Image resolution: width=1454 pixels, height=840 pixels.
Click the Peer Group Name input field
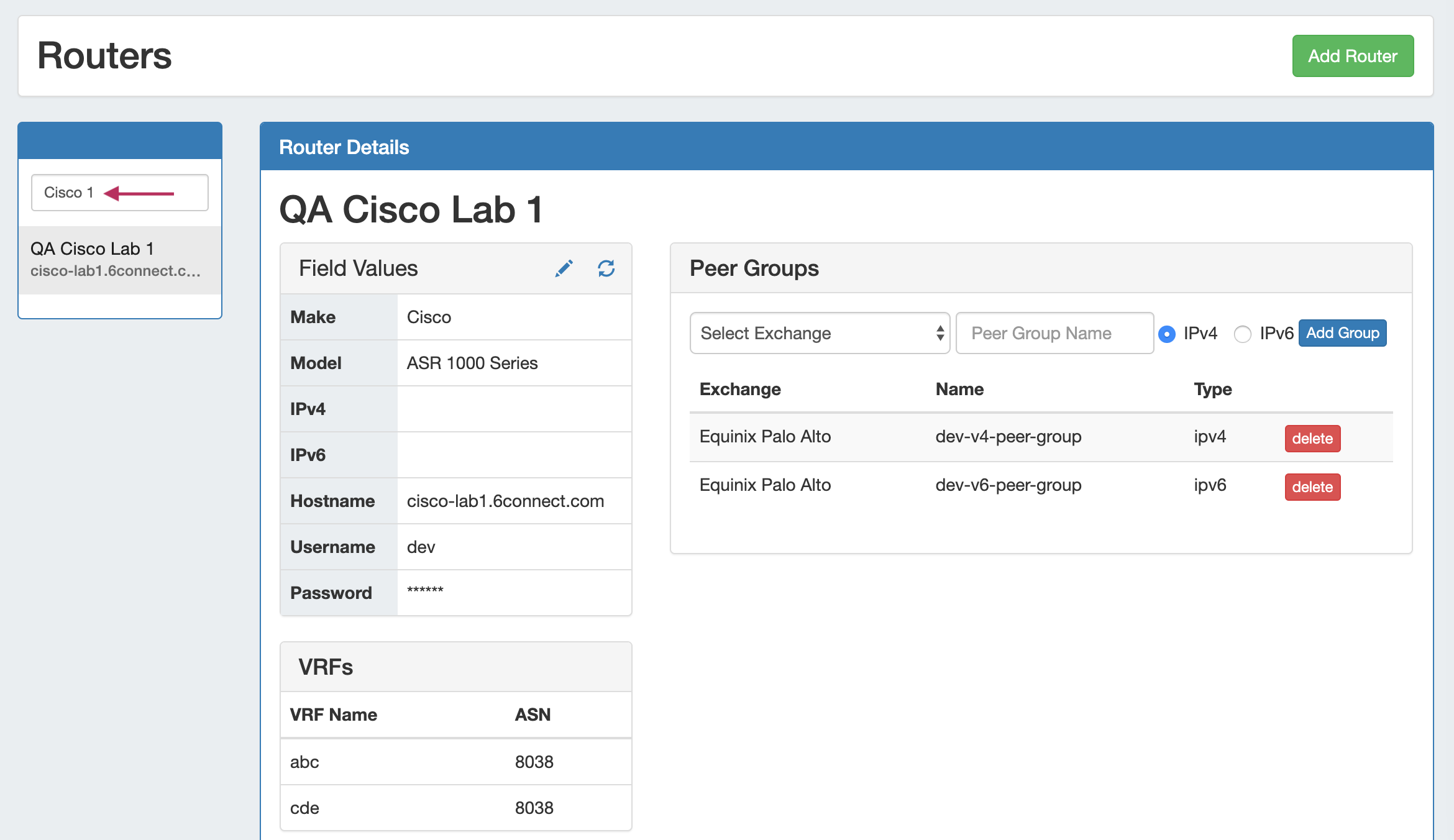[x=1054, y=334]
